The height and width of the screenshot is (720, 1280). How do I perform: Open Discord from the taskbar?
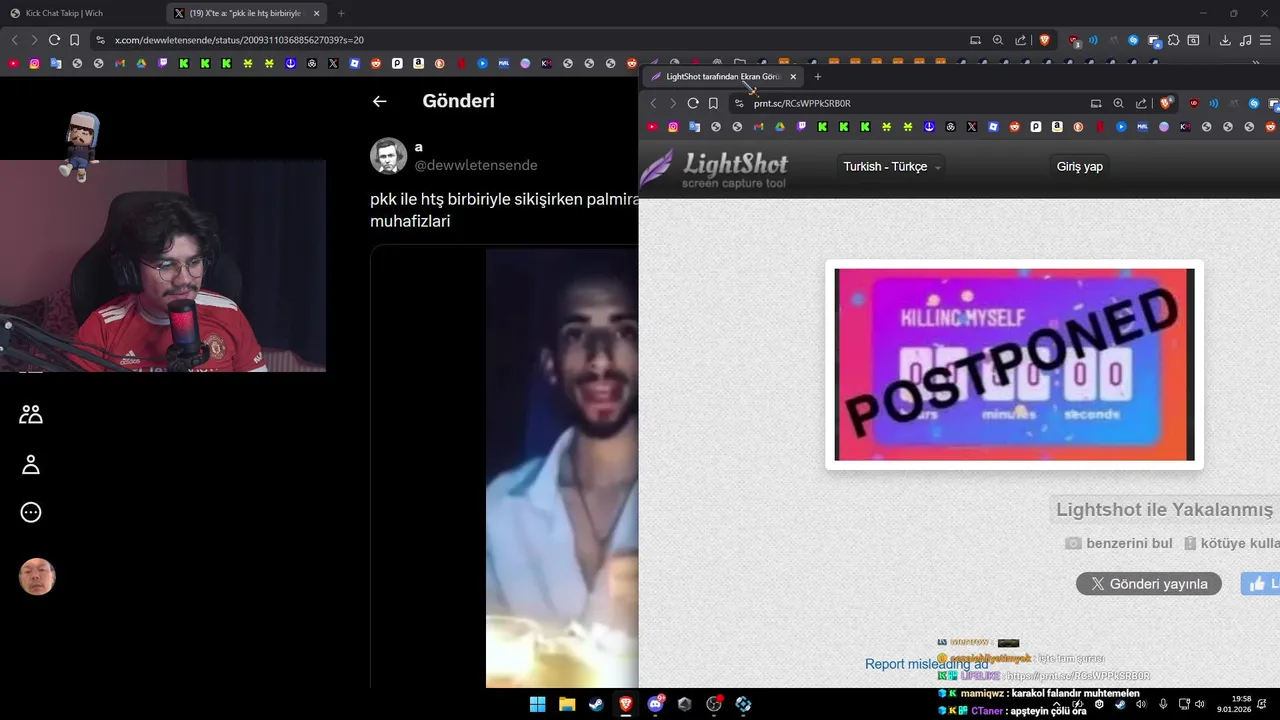click(x=655, y=704)
